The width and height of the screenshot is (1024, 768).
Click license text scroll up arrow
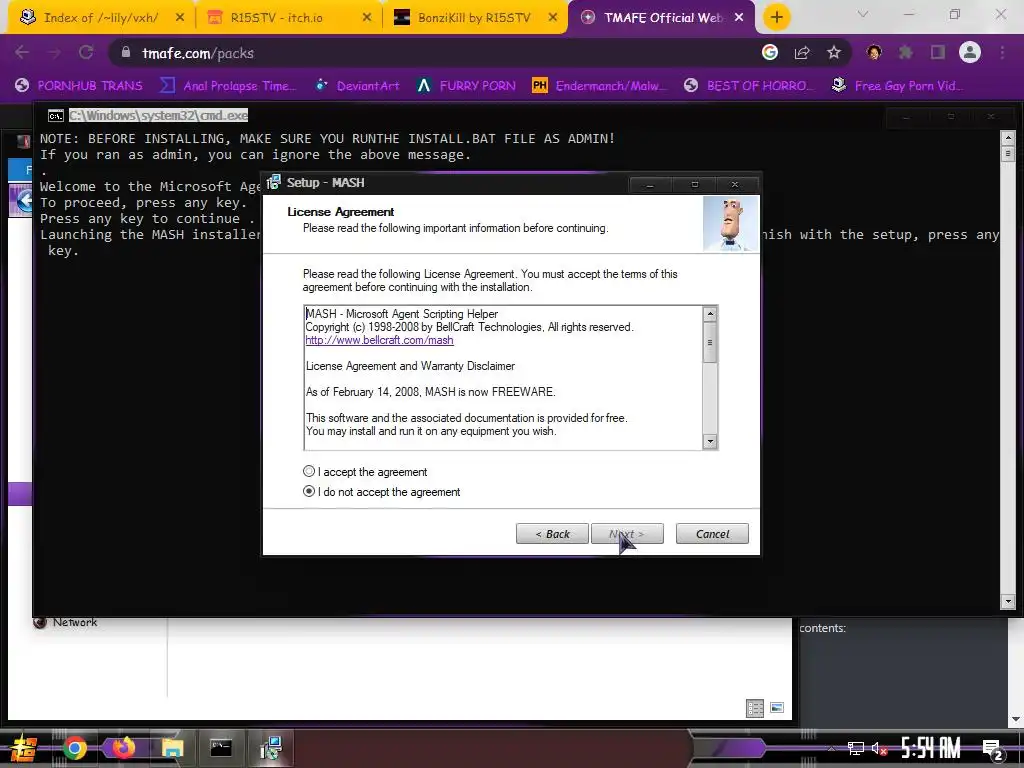710,314
